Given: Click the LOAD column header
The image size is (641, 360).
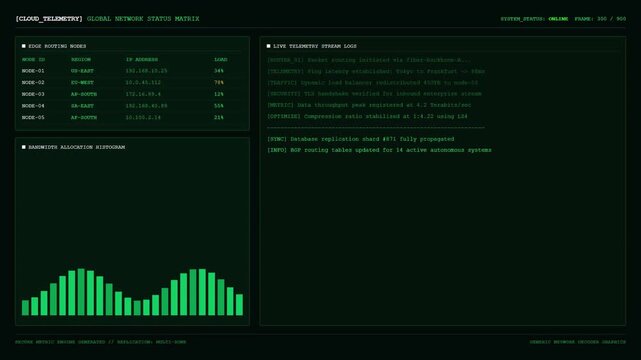Looking at the screenshot, I should tap(221, 60).
